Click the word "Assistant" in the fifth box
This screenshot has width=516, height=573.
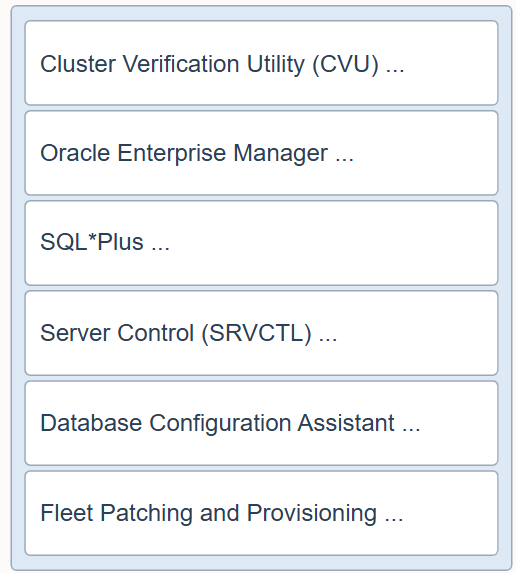tap(346, 423)
